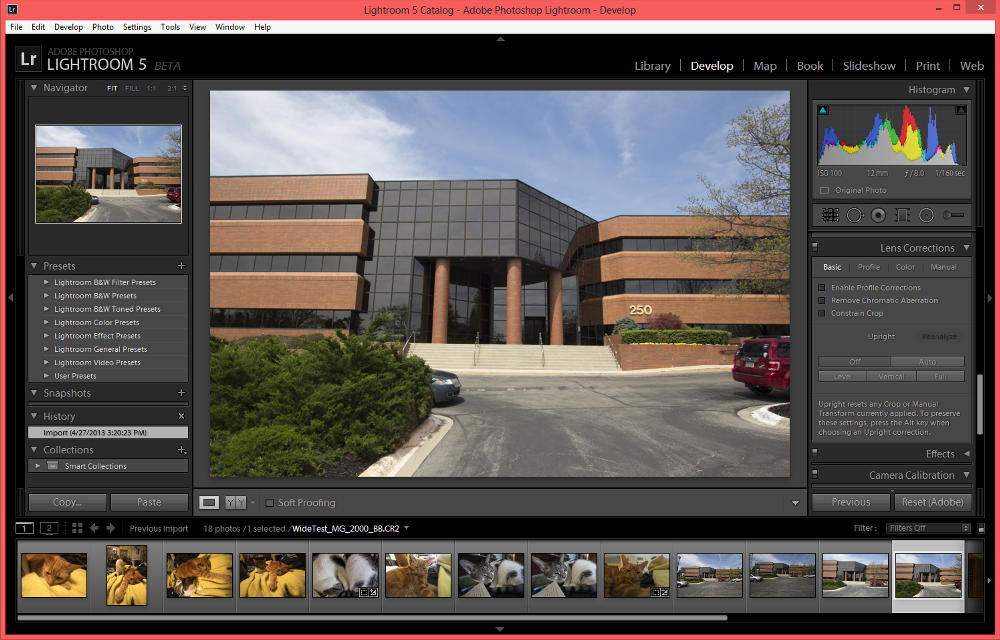Collapse the Navigator panel
The height and width of the screenshot is (640, 1000).
(x=34, y=88)
